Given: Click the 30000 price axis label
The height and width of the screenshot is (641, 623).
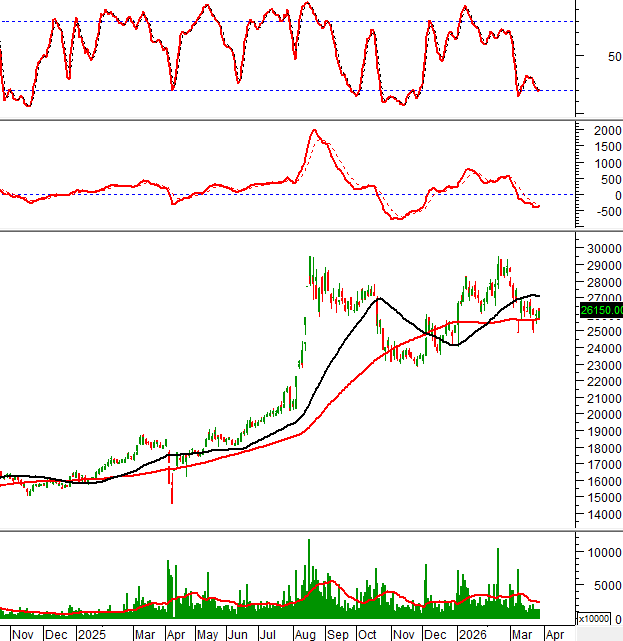Looking at the screenshot, I should pos(601,249).
